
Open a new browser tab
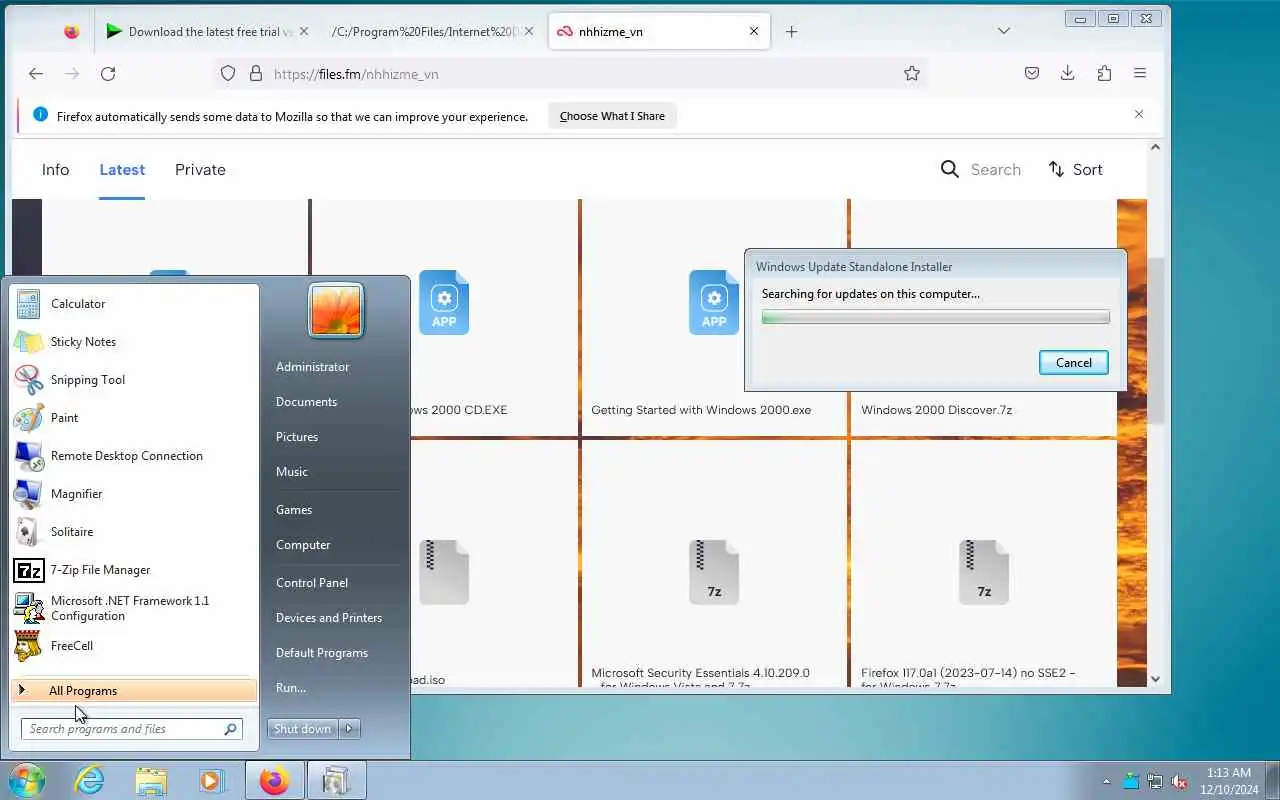(791, 31)
